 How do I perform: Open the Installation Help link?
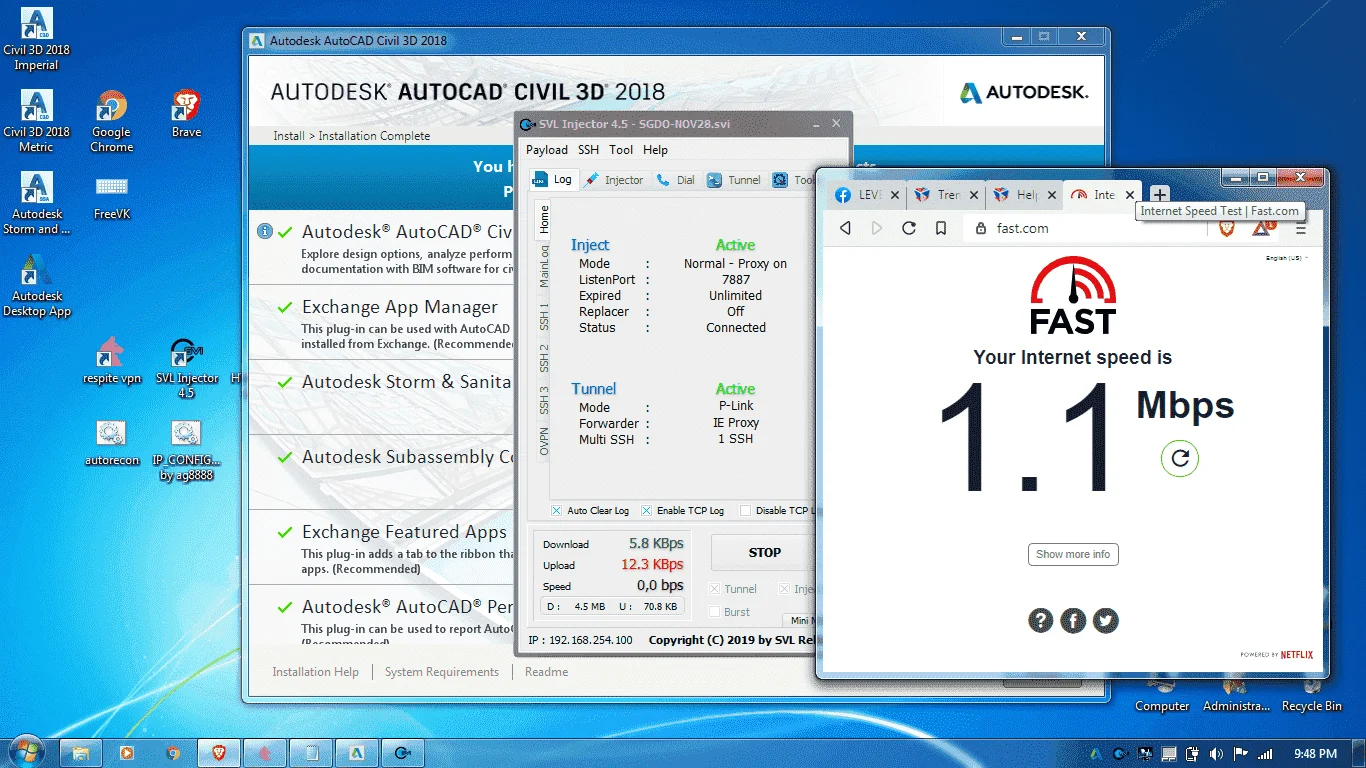pyautogui.click(x=315, y=672)
